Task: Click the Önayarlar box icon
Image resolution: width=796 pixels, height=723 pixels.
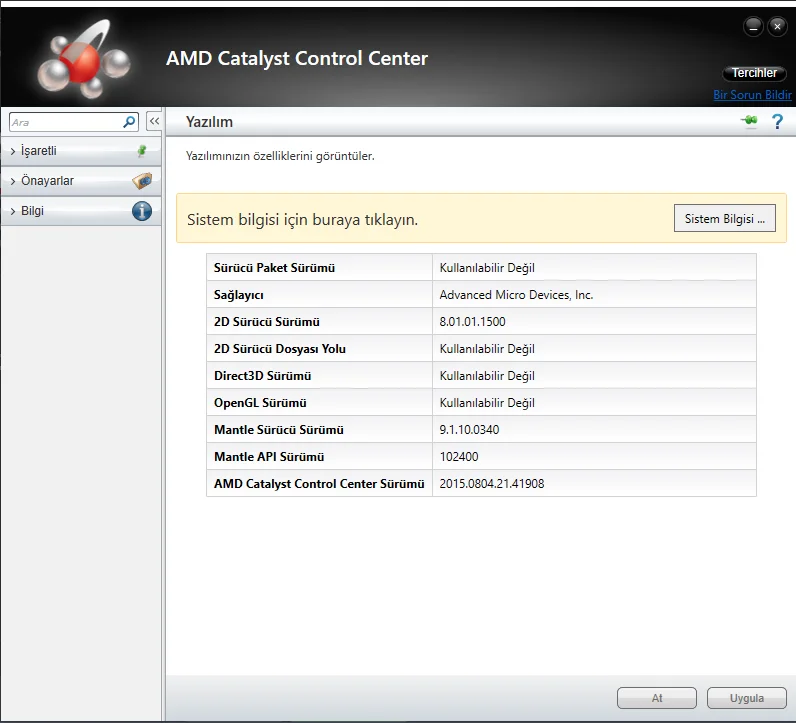Action: click(142, 181)
